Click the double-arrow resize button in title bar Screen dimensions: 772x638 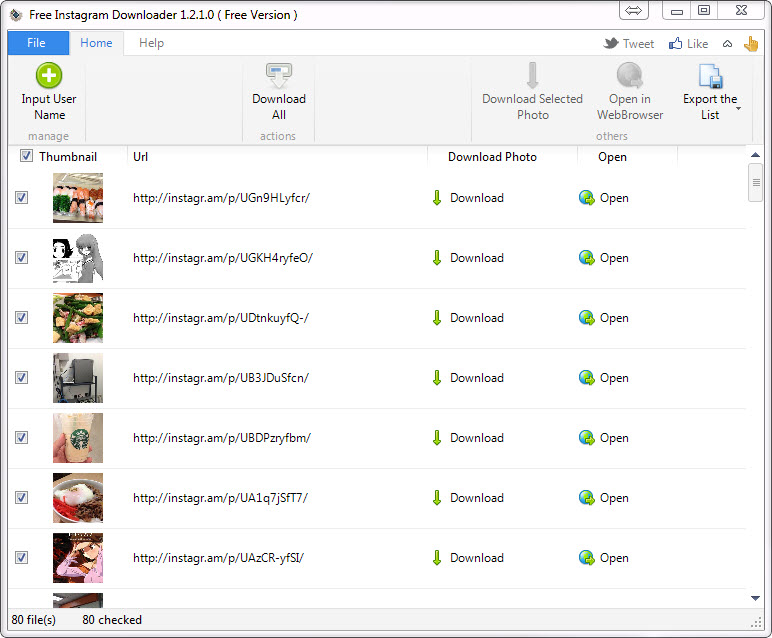[x=634, y=10]
